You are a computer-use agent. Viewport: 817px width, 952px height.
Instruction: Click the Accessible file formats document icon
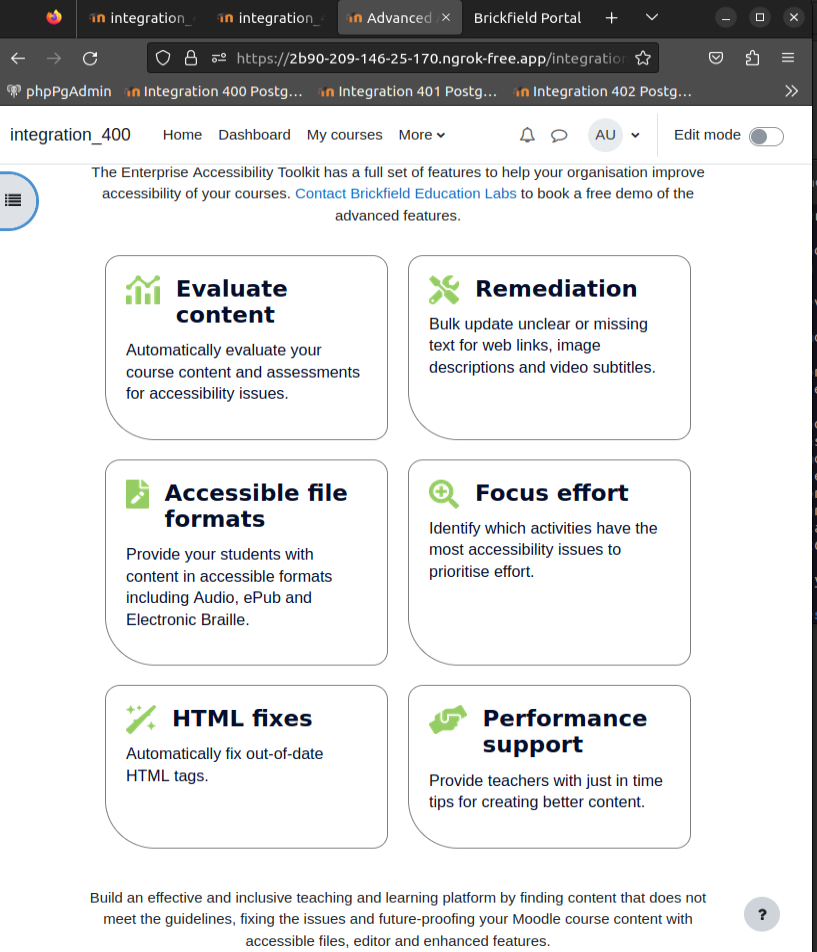pyautogui.click(x=137, y=494)
